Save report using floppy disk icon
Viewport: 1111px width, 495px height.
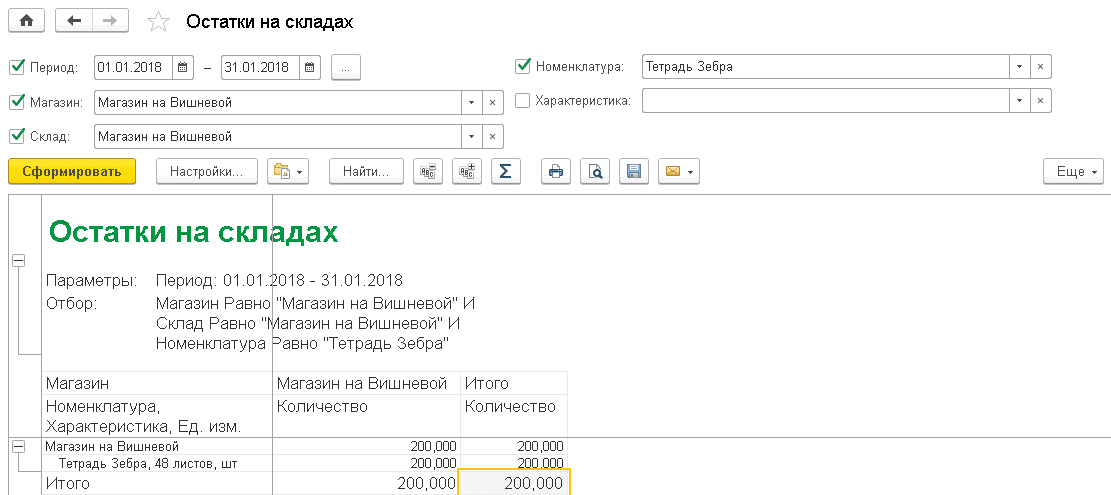click(x=633, y=171)
